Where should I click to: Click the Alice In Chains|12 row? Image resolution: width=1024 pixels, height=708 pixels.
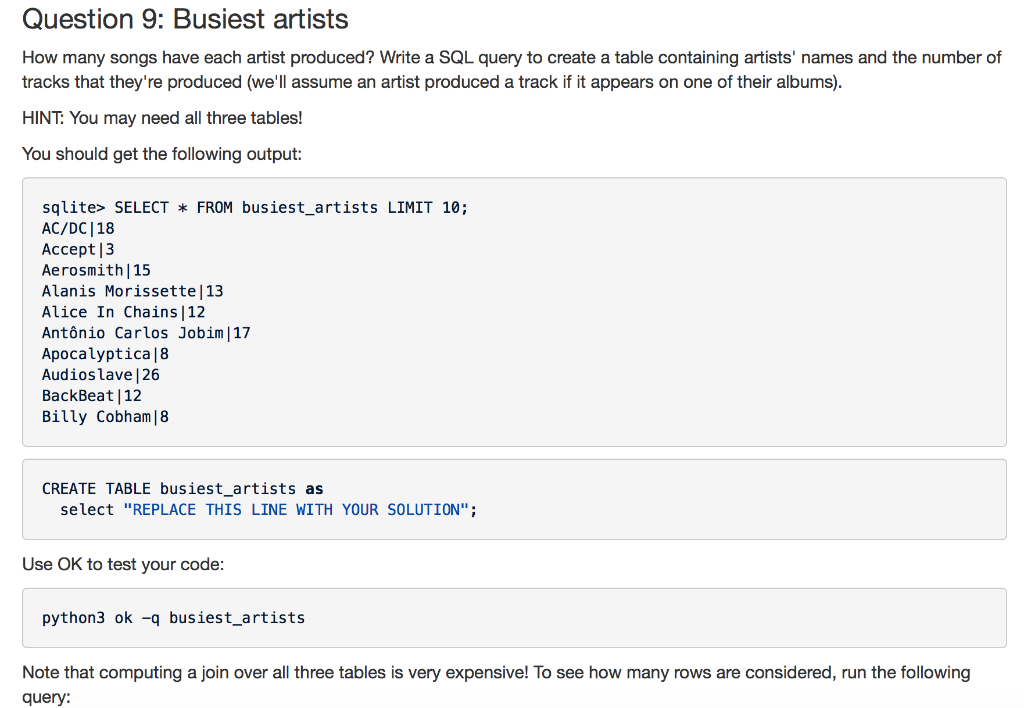pos(123,312)
